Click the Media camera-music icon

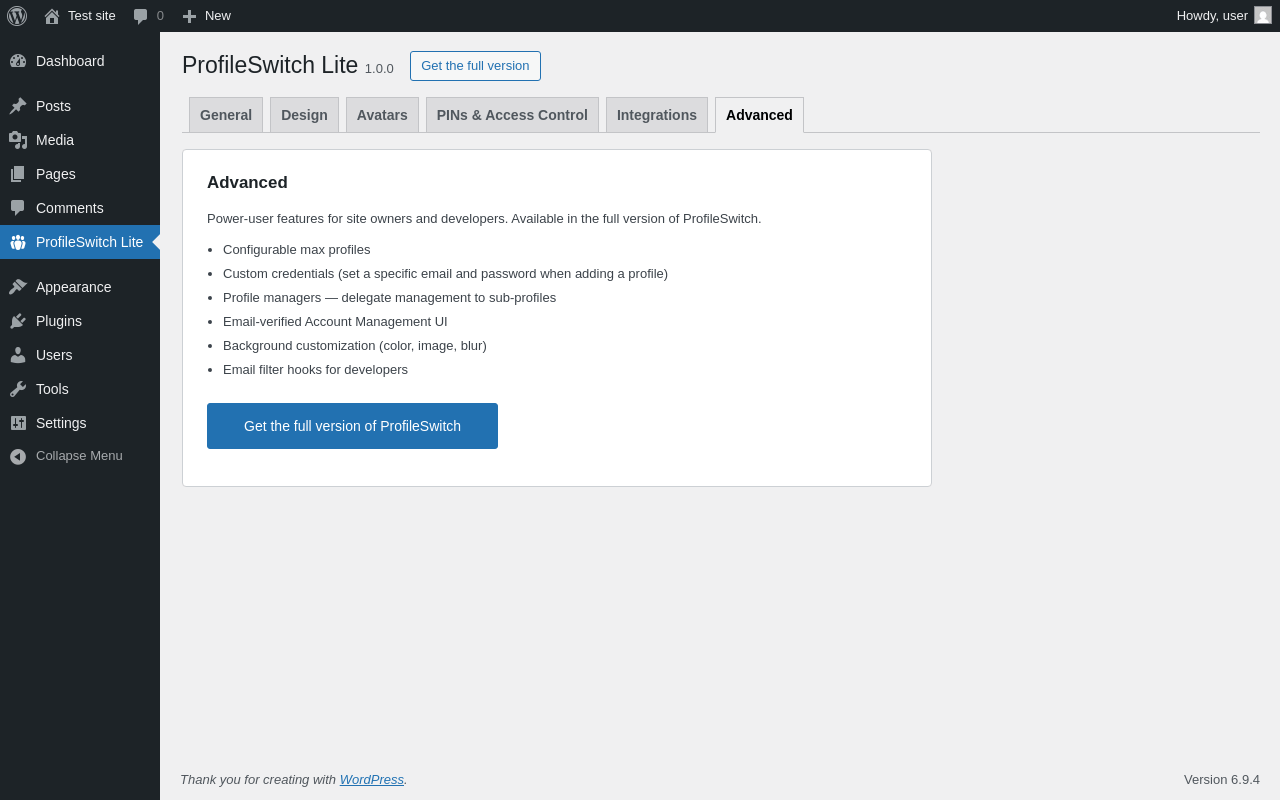pos(18,140)
